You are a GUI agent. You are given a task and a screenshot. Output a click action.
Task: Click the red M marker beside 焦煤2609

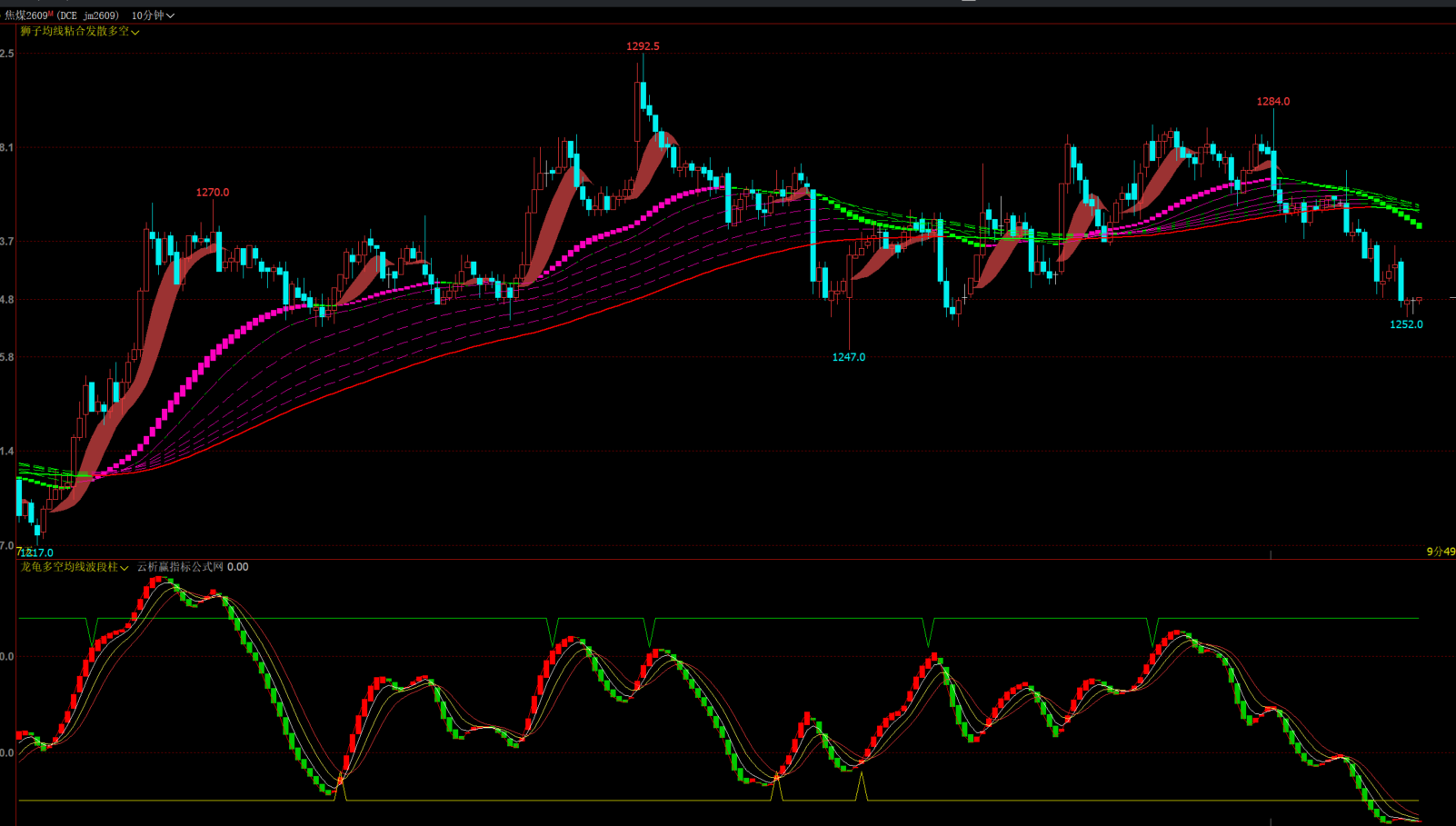coord(52,14)
